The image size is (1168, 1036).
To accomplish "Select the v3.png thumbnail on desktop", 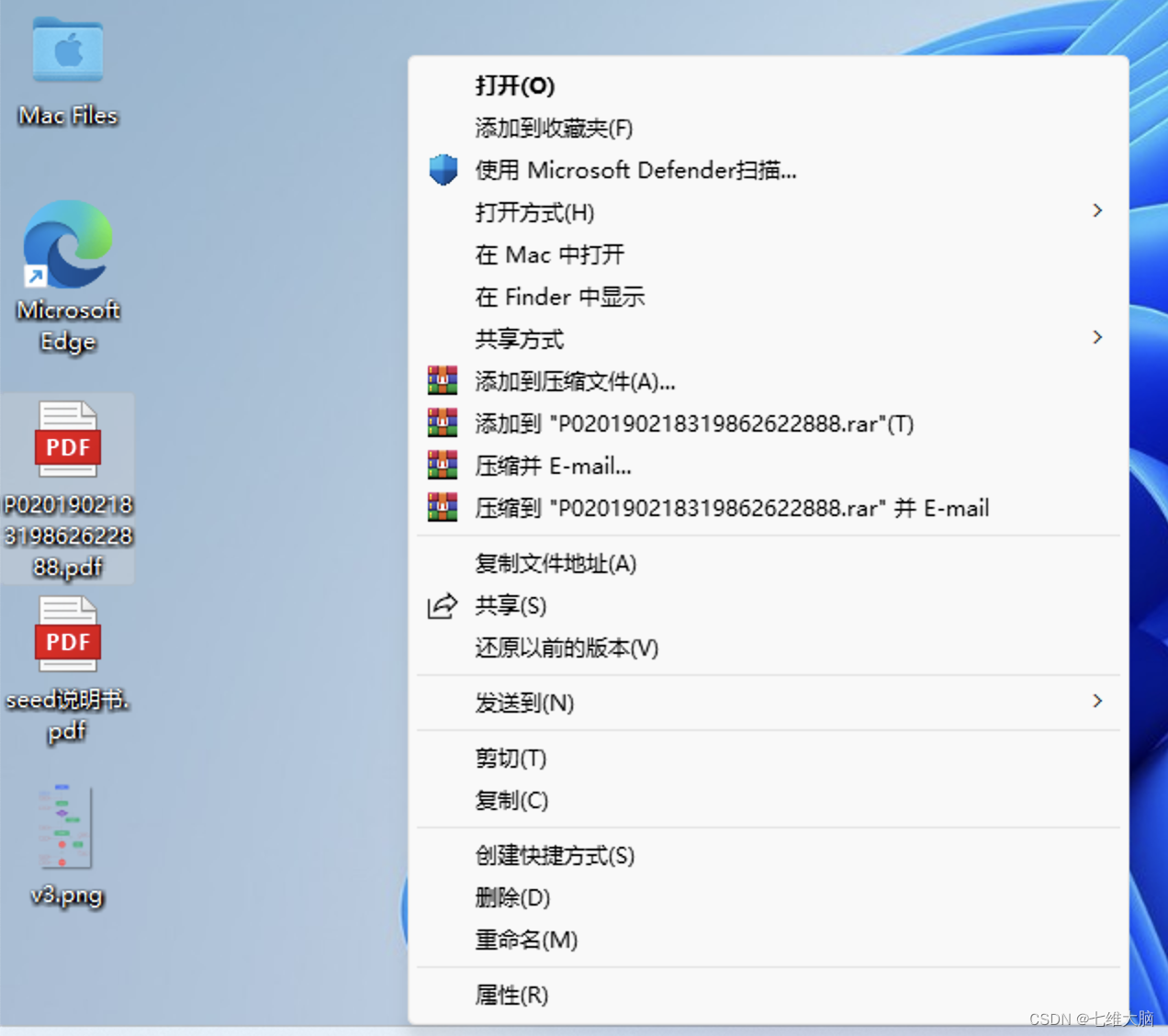I will click(x=65, y=827).
